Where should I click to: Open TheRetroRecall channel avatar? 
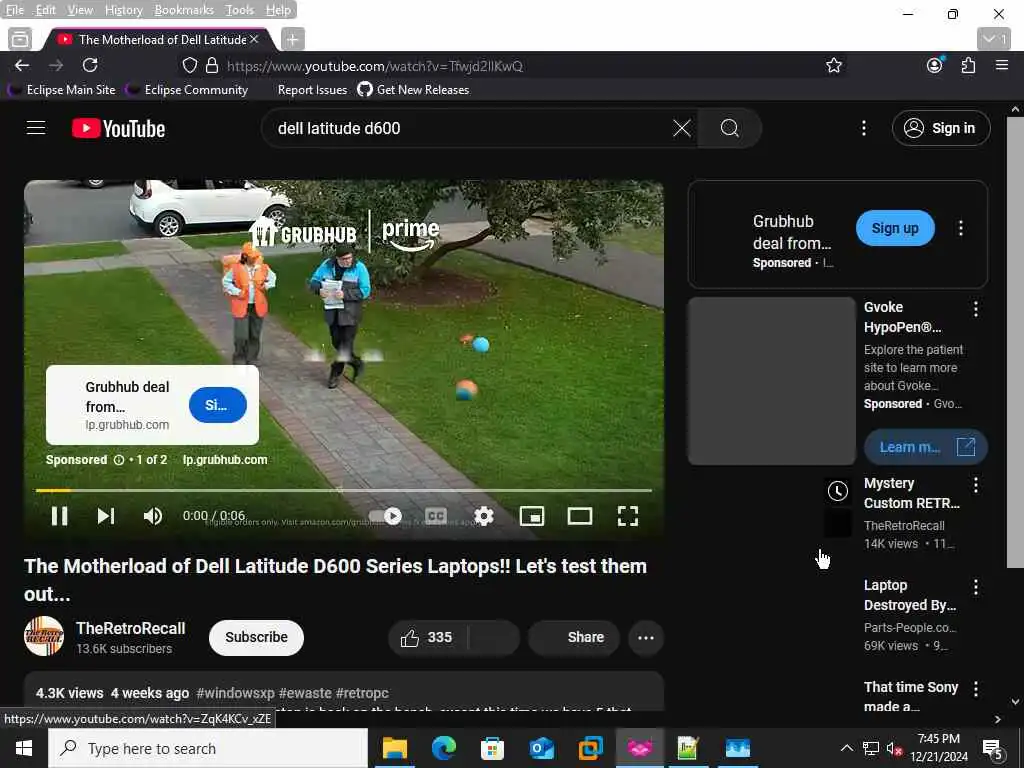pos(44,636)
